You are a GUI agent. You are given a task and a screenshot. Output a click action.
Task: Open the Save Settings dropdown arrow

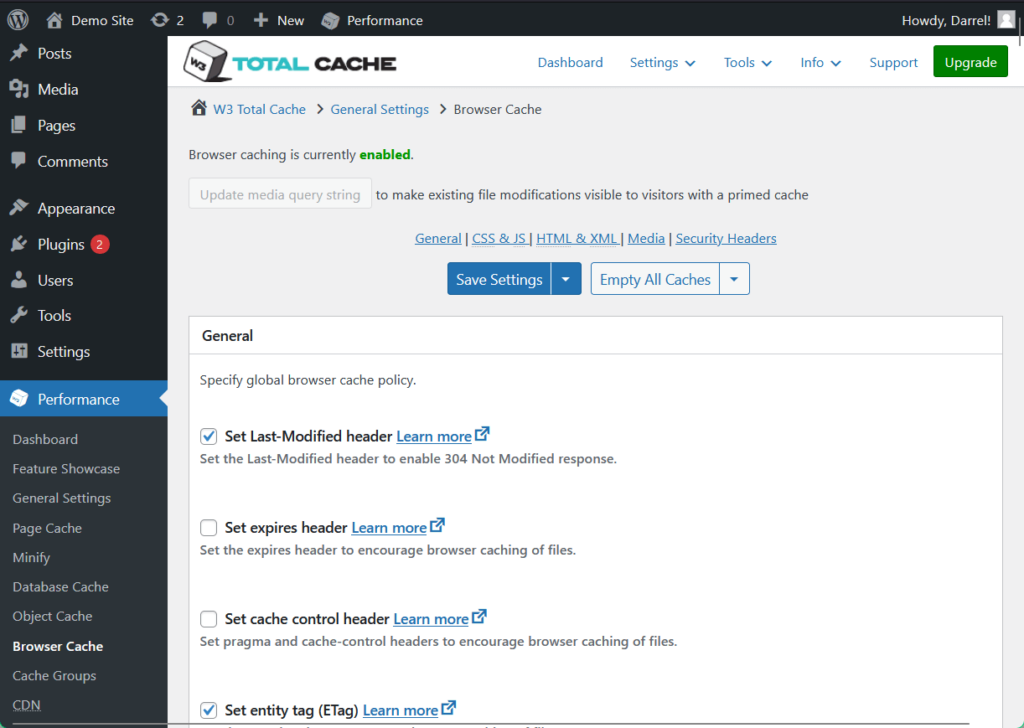[566, 279]
